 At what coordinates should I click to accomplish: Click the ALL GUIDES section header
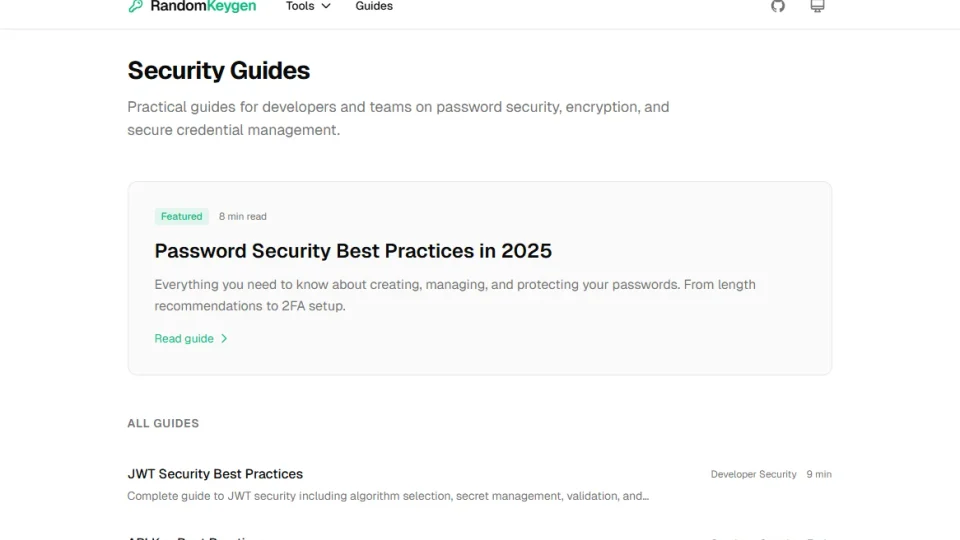coord(163,423)
